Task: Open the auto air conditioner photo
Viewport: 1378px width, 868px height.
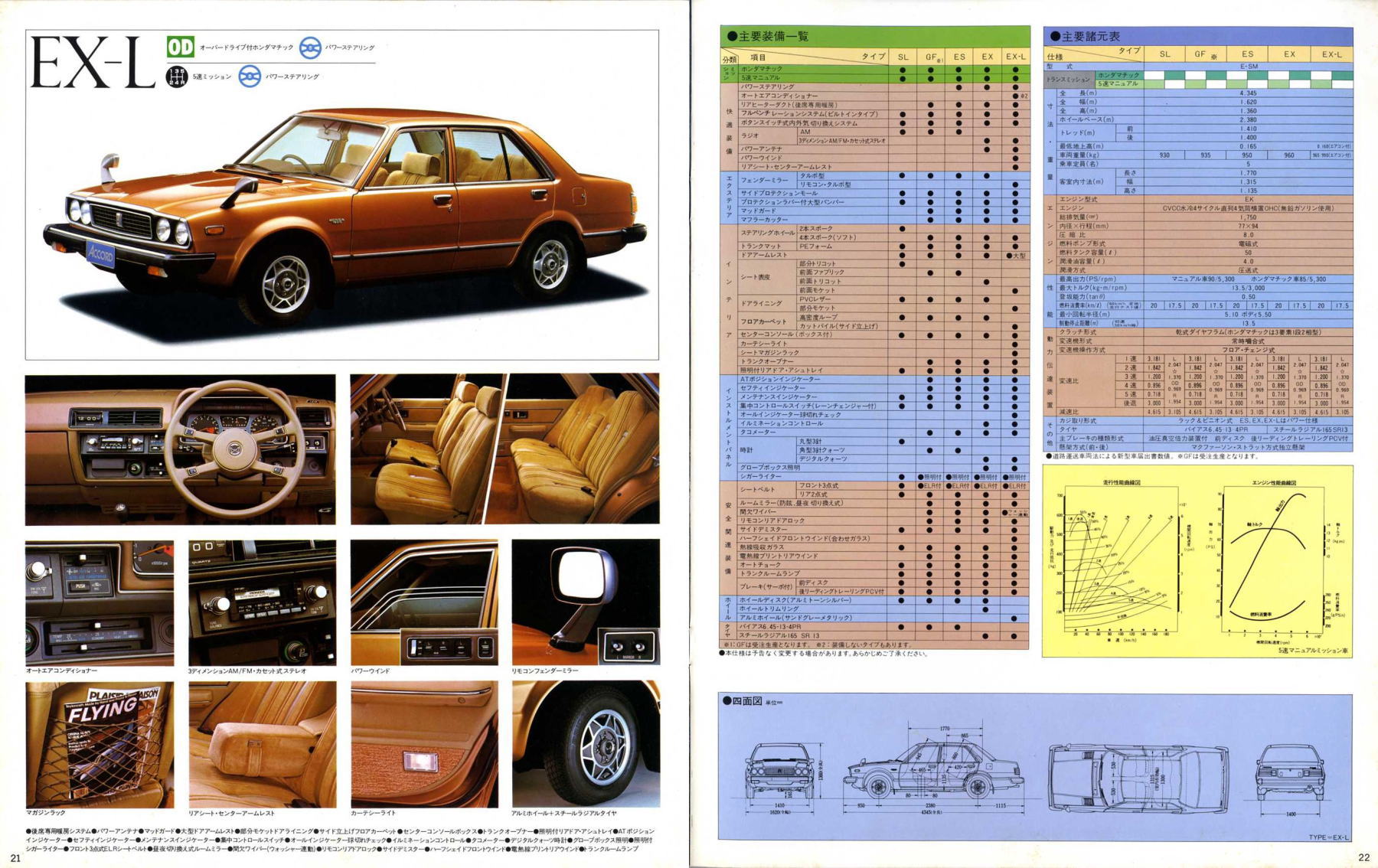Action: click(x=100, y=602)
